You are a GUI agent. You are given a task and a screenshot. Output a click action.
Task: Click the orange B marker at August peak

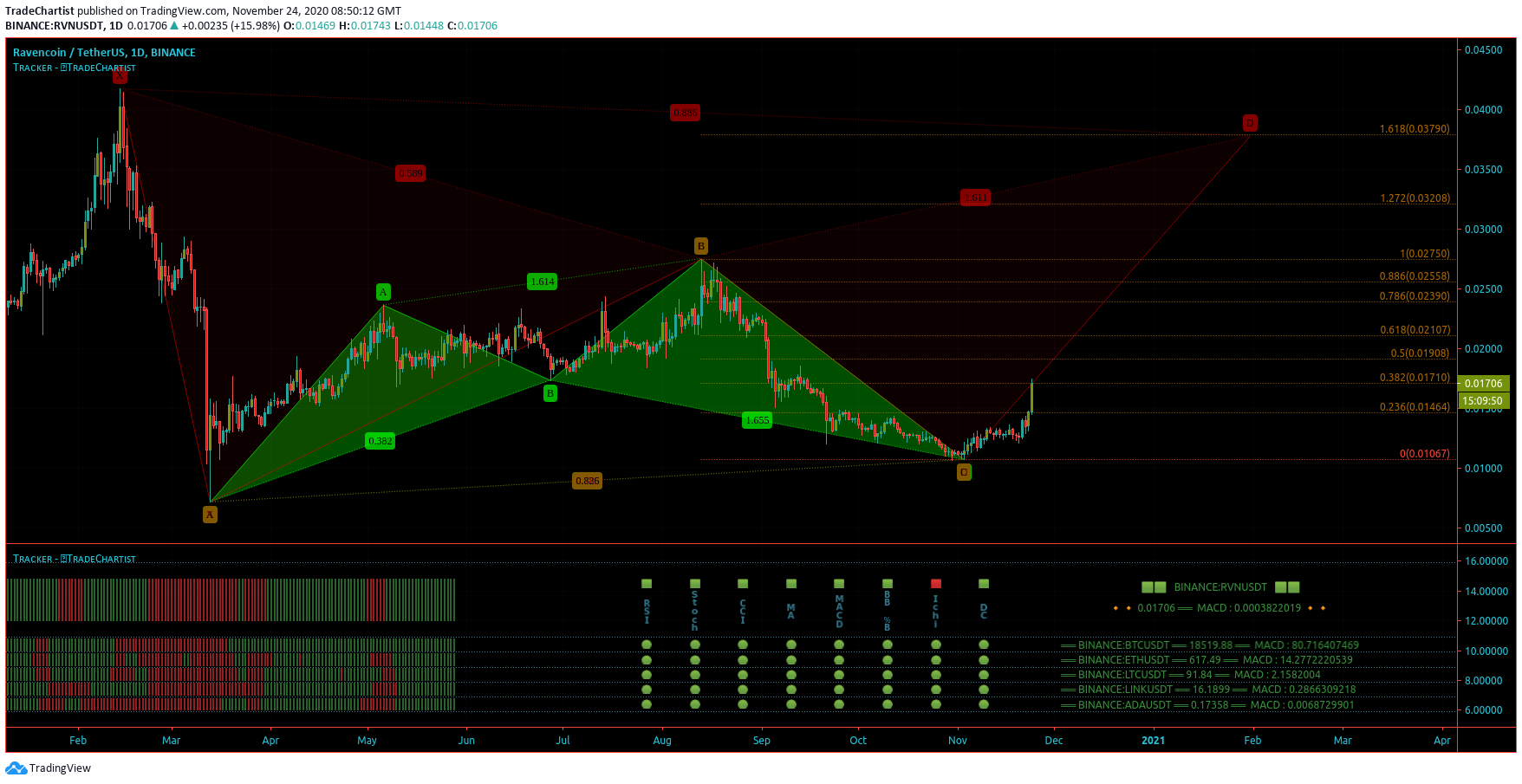point(701,246)
